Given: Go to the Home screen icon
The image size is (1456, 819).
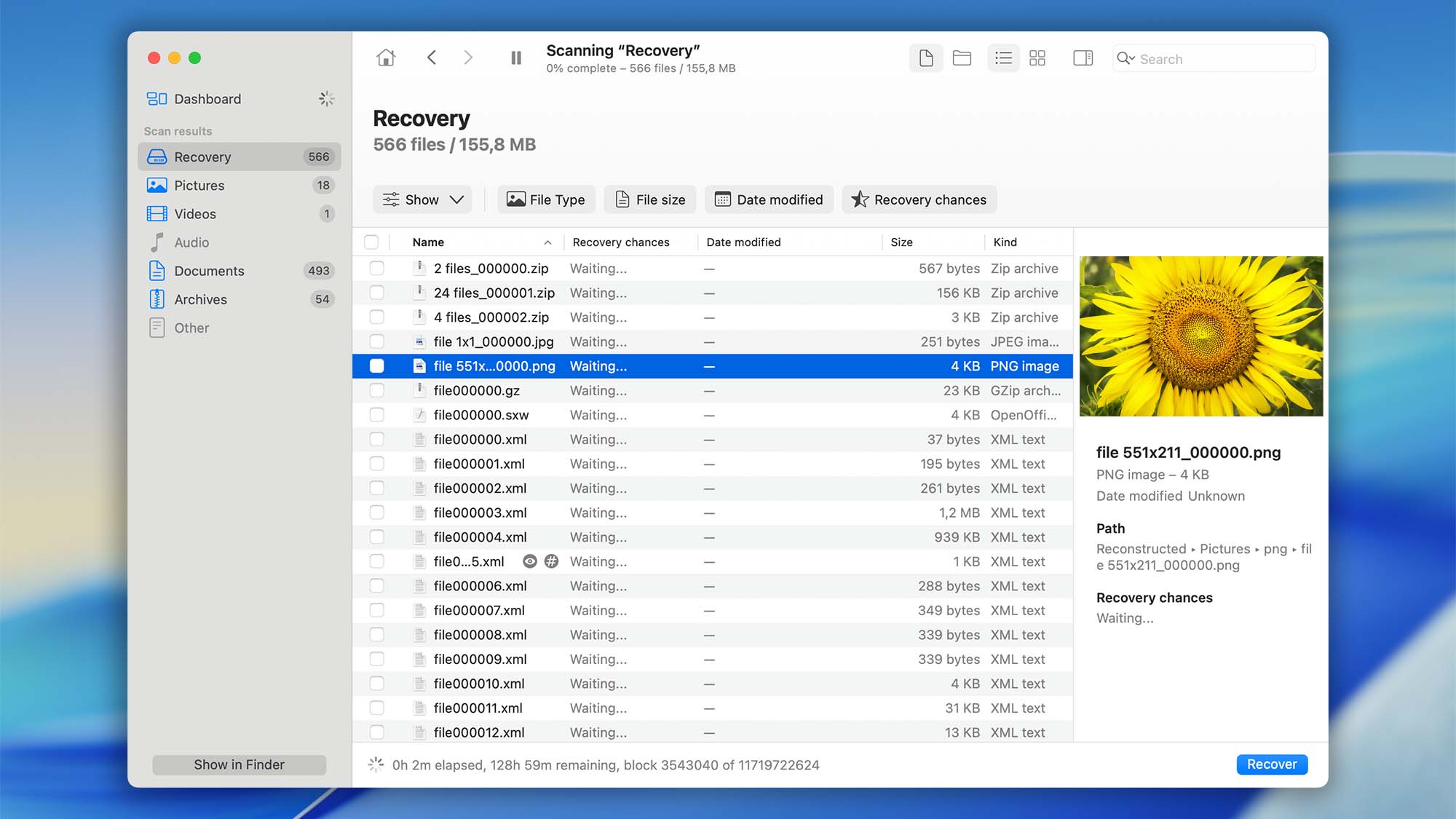Looking at the screenshot, I should (386, 58).
